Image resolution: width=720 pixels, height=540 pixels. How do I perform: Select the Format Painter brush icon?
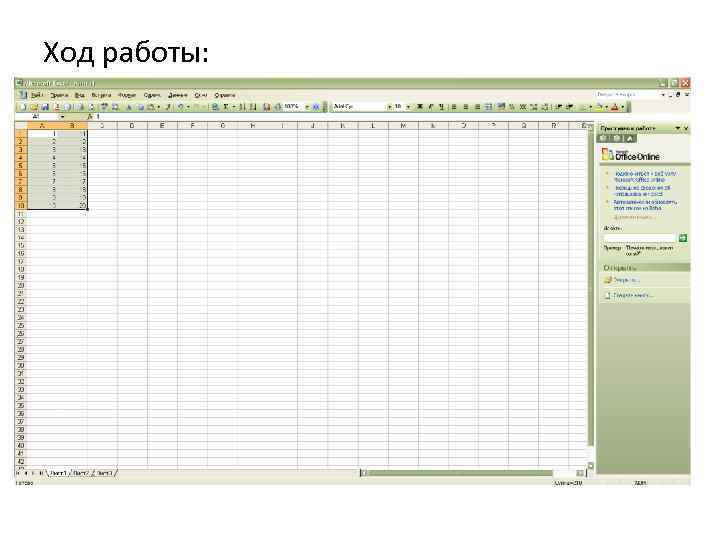[x=169, y=107]
